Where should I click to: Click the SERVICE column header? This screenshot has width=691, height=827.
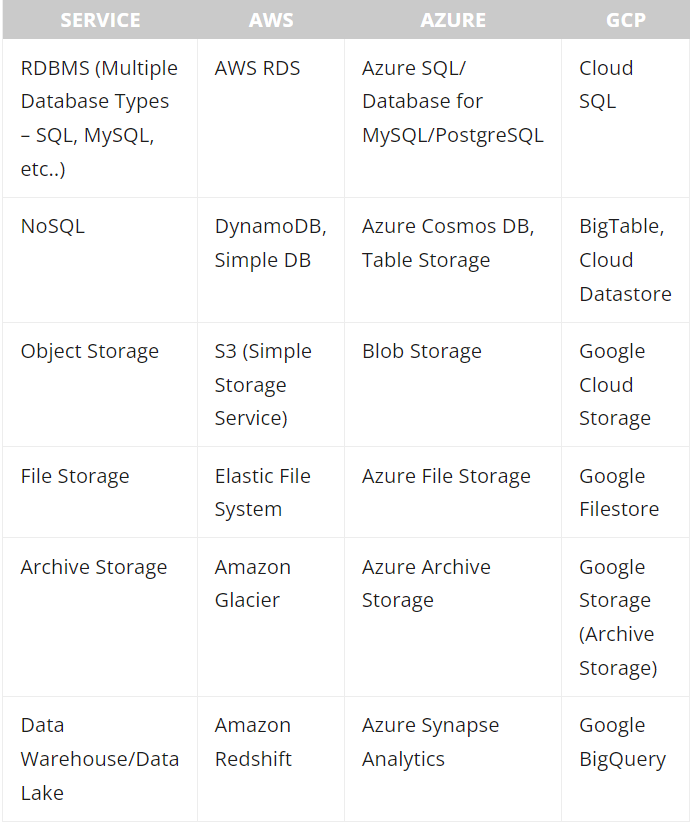(x=100, y=20)
